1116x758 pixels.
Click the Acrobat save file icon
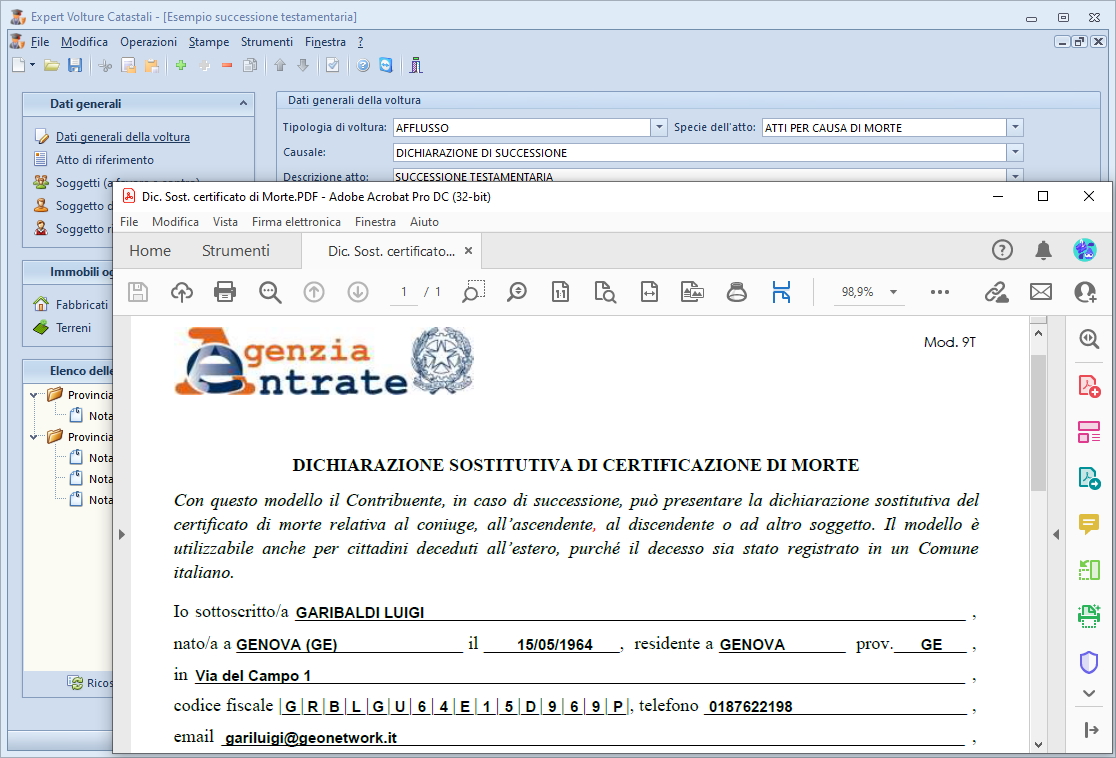click(138, 292)
